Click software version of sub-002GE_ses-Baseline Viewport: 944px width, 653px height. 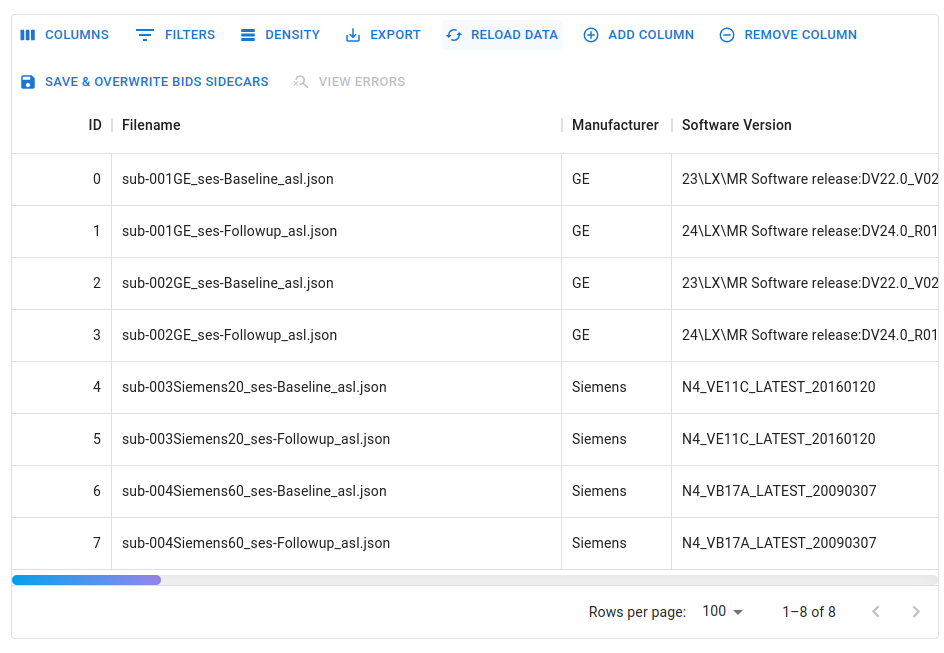[x=805, y=283]
